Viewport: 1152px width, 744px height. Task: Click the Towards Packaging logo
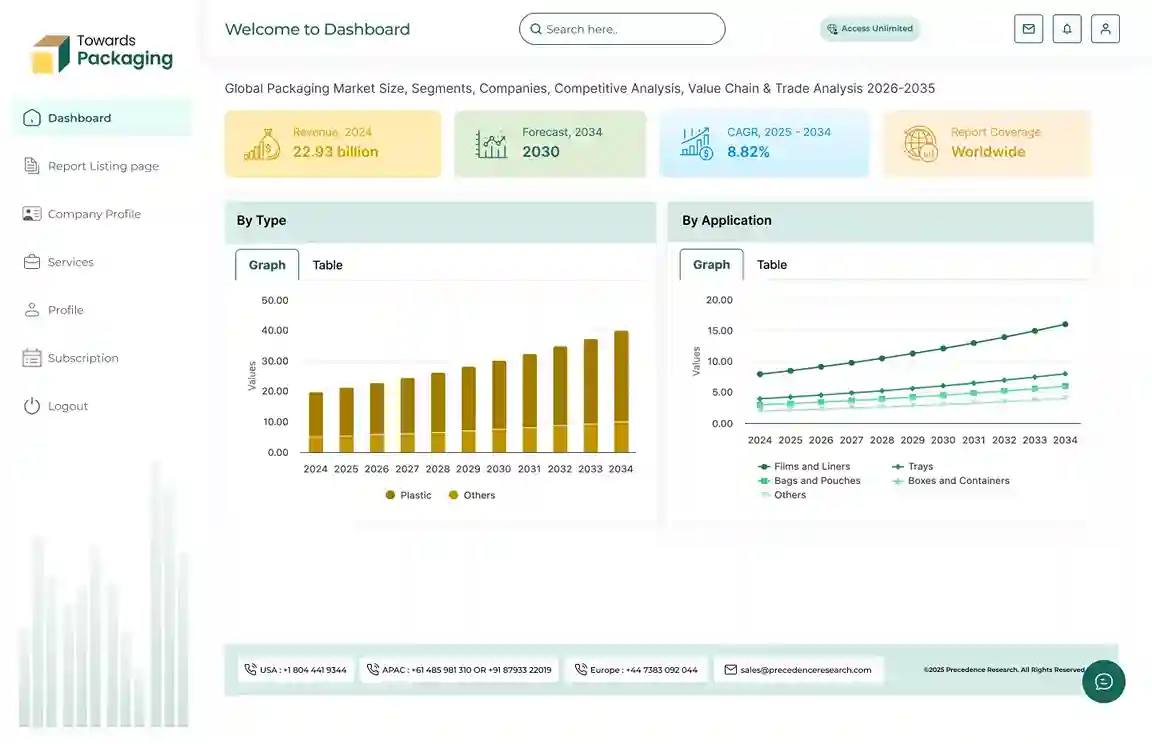pyautogui.click(x=102, y=53)
